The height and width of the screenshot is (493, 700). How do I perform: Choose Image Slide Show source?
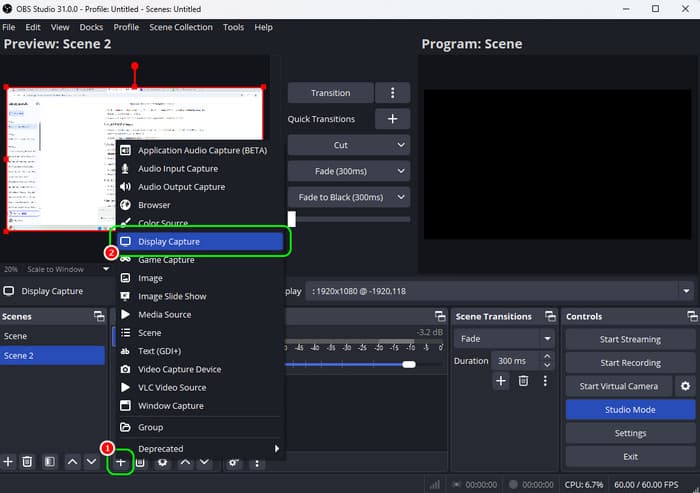point(200,296)
